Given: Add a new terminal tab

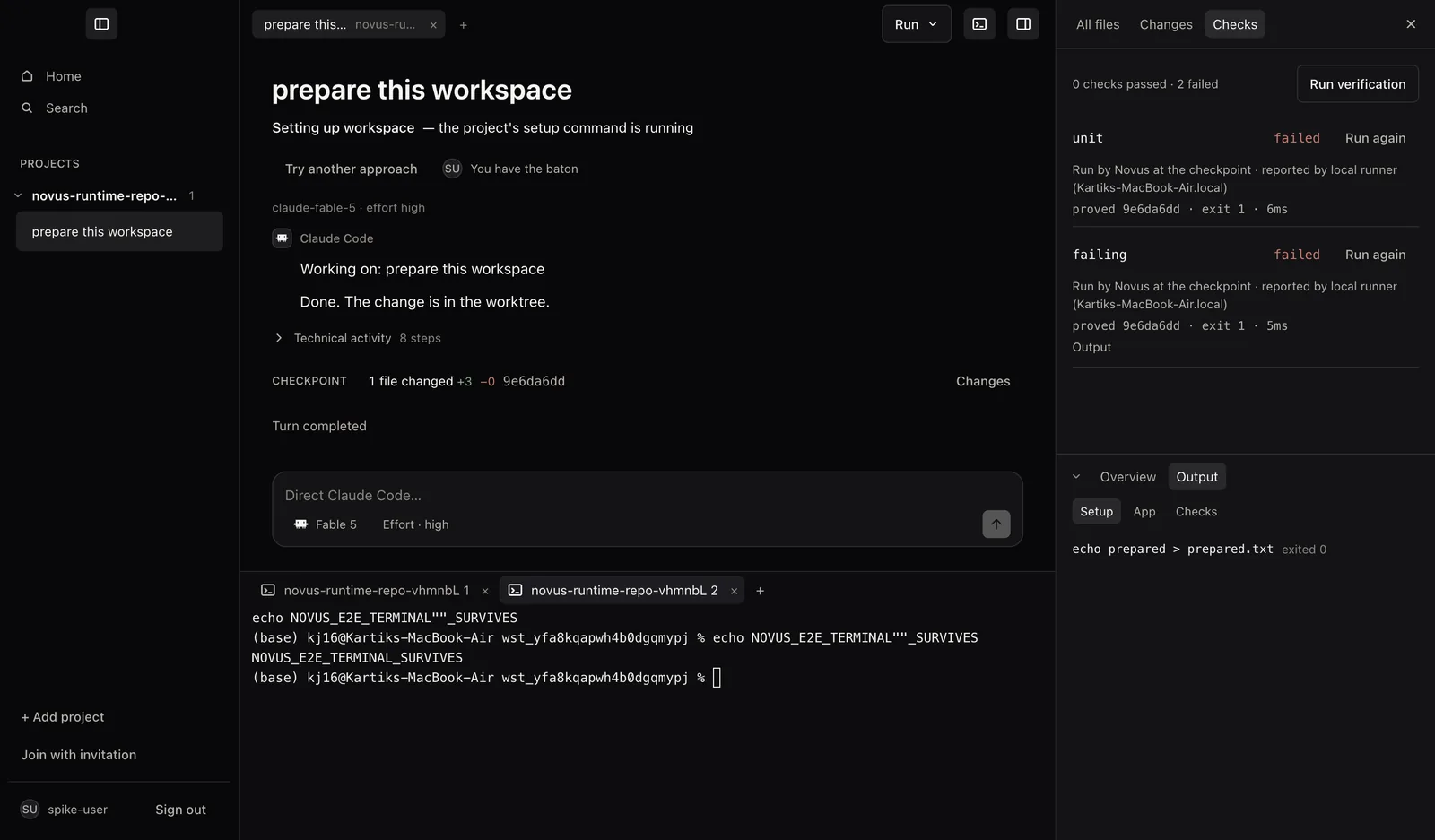Looking at the screenshot, I should tap(761, 591).
